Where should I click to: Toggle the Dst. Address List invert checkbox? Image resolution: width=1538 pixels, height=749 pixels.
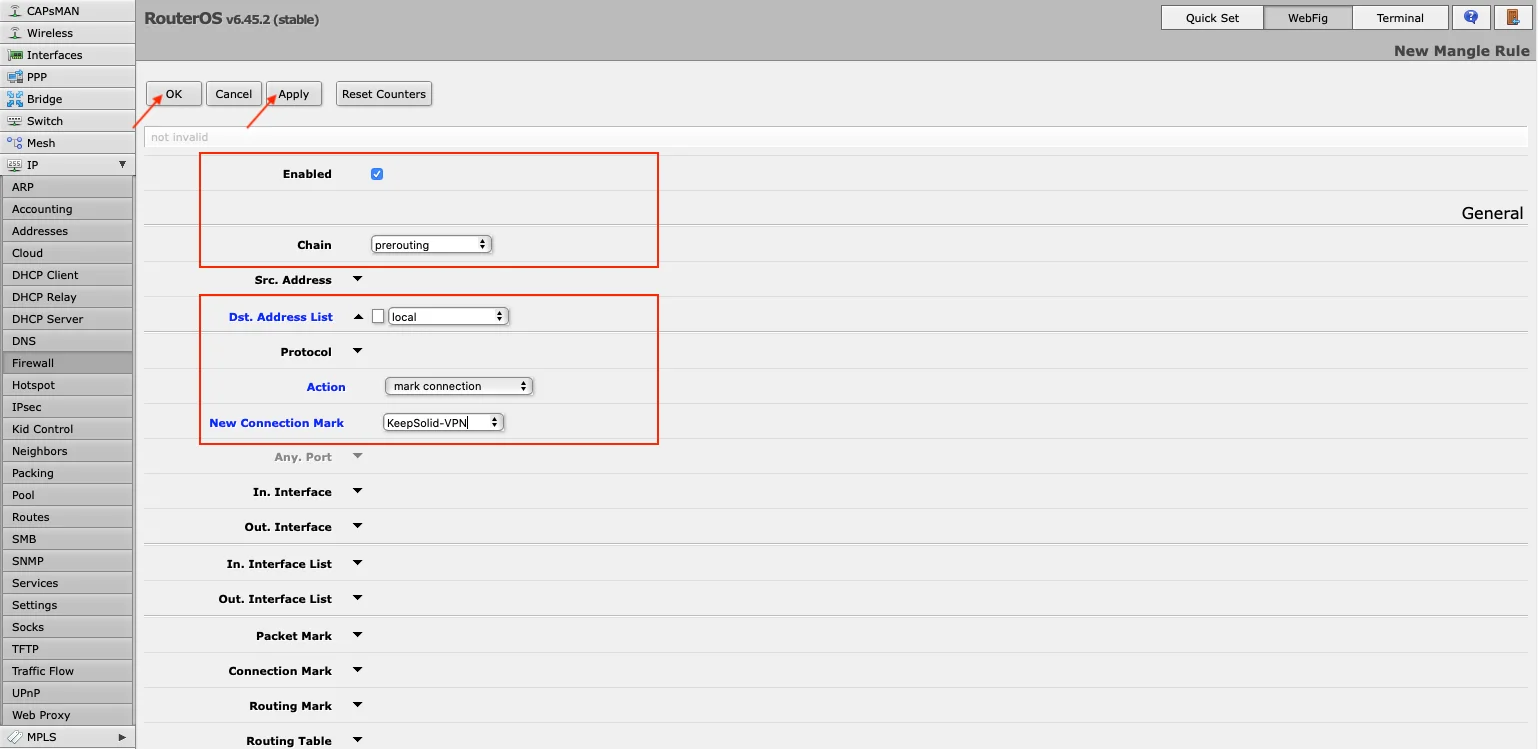(378, 317)
